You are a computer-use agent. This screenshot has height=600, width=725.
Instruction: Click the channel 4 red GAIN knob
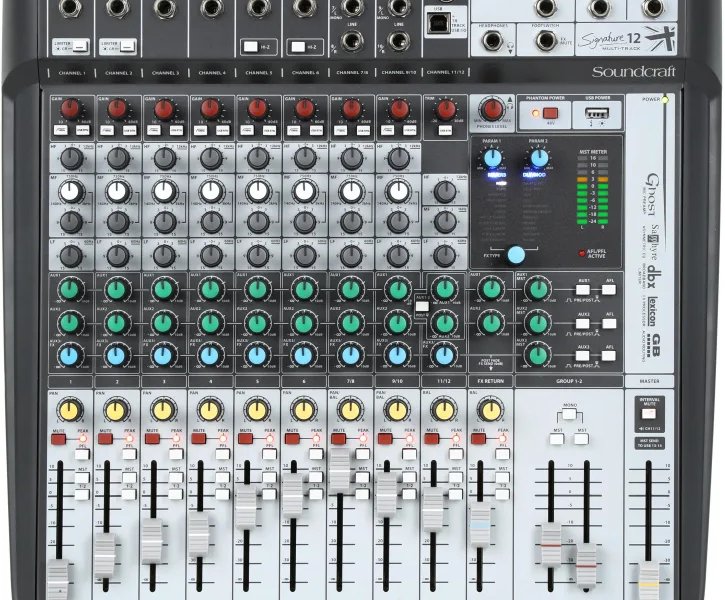tap(211, 110)
